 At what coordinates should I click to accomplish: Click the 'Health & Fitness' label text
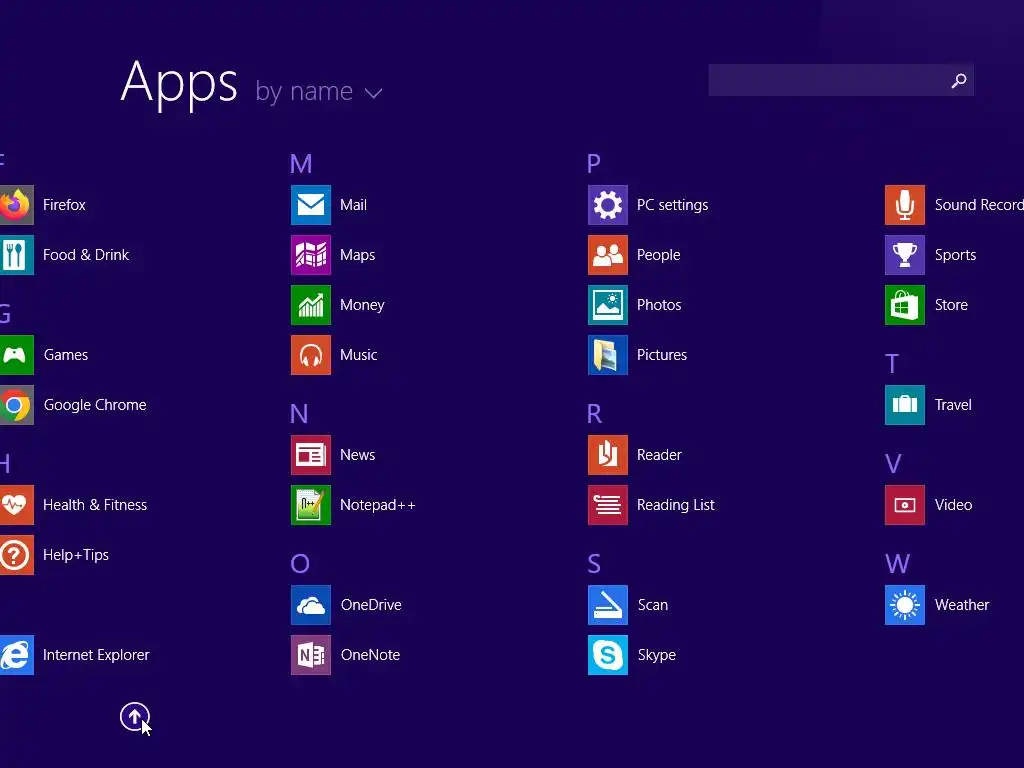pyautogui.click(x=95, y=505)
